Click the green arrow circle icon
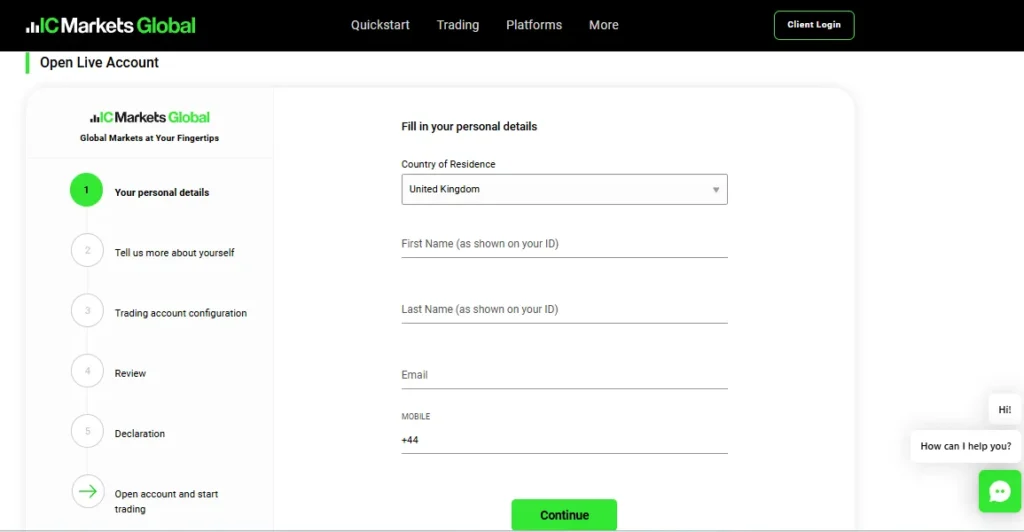The image size is (1024, 532). point(88,492)
